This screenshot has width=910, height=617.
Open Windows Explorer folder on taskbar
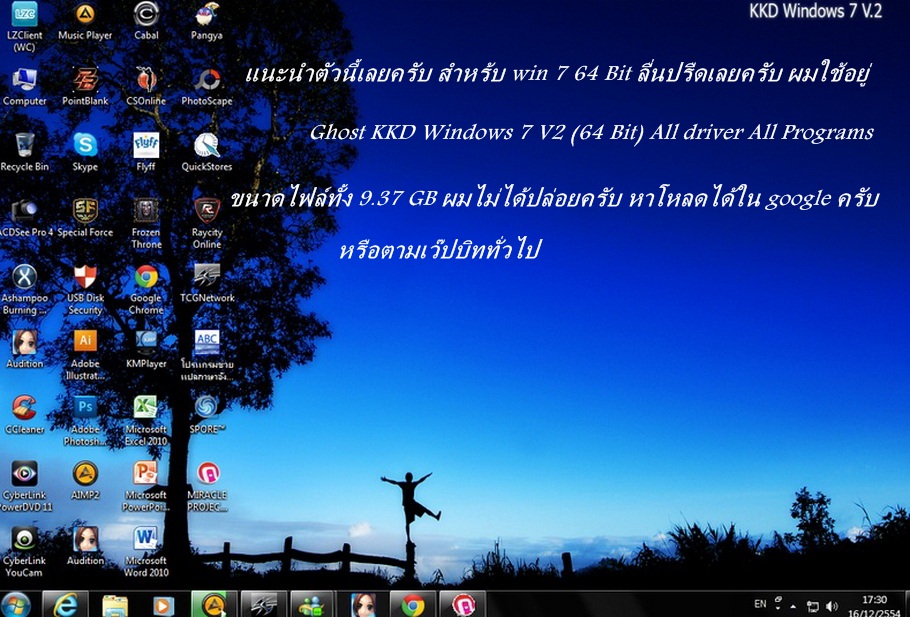pos(115,605)
